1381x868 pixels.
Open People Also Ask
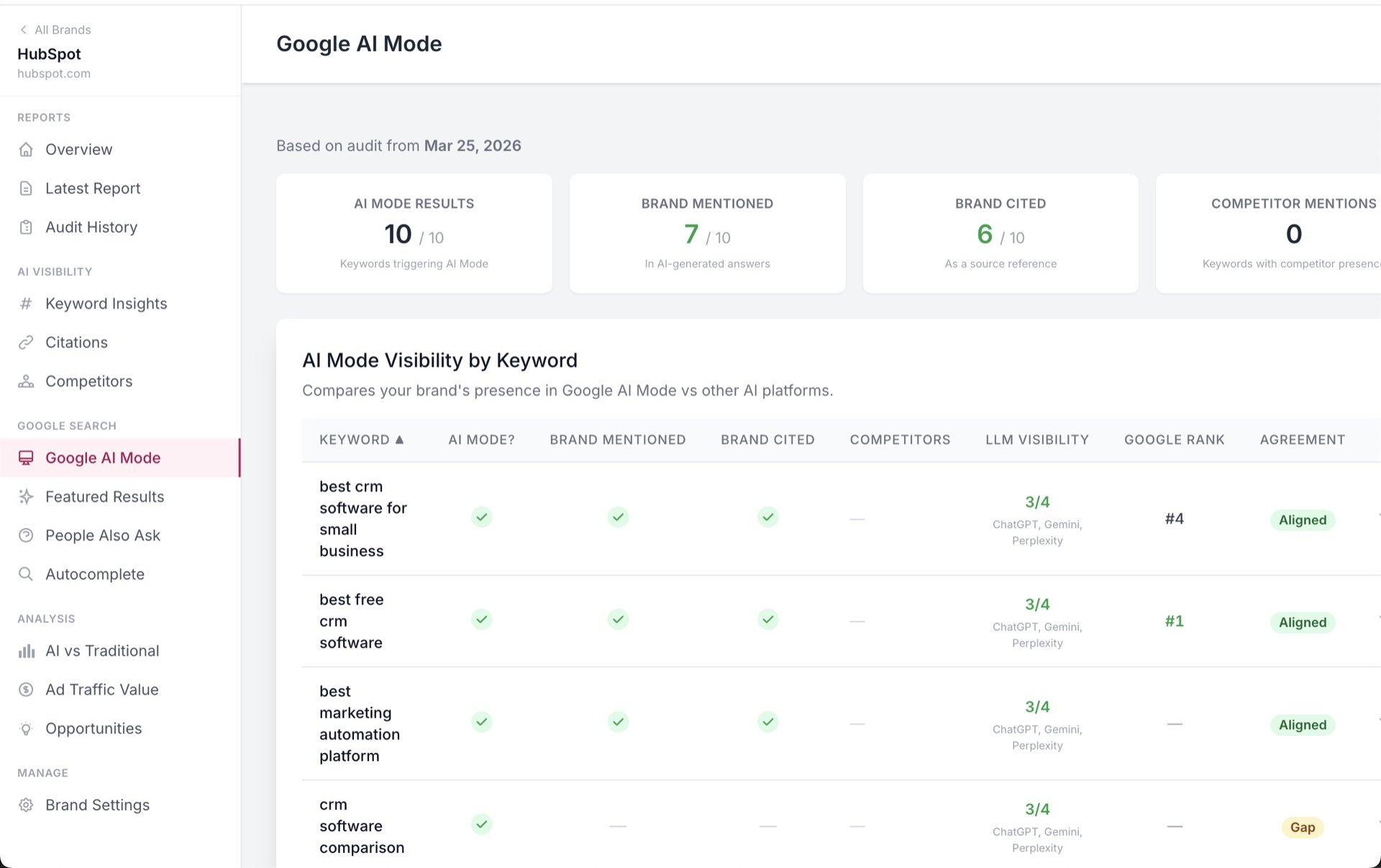tap(120, 536)
